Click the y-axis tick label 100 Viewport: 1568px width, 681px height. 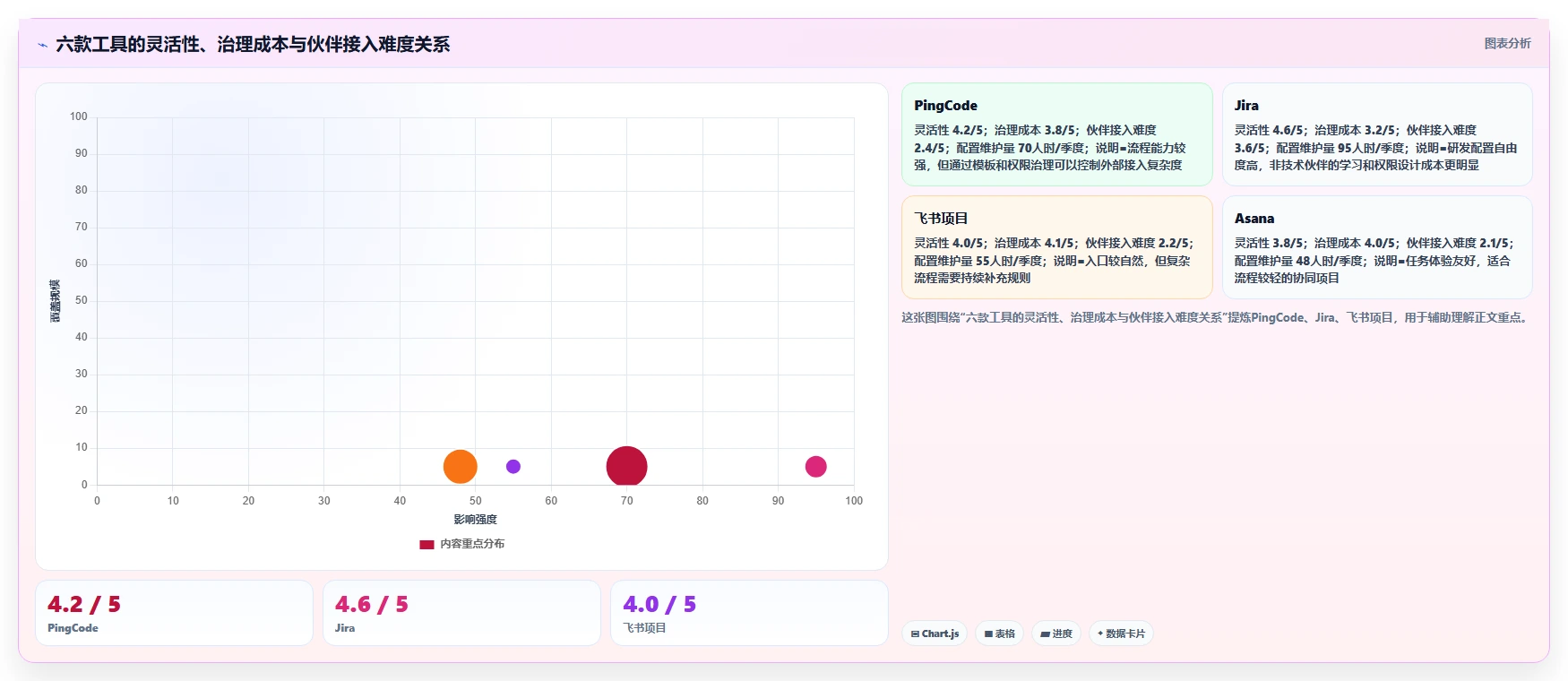[79, 116]
